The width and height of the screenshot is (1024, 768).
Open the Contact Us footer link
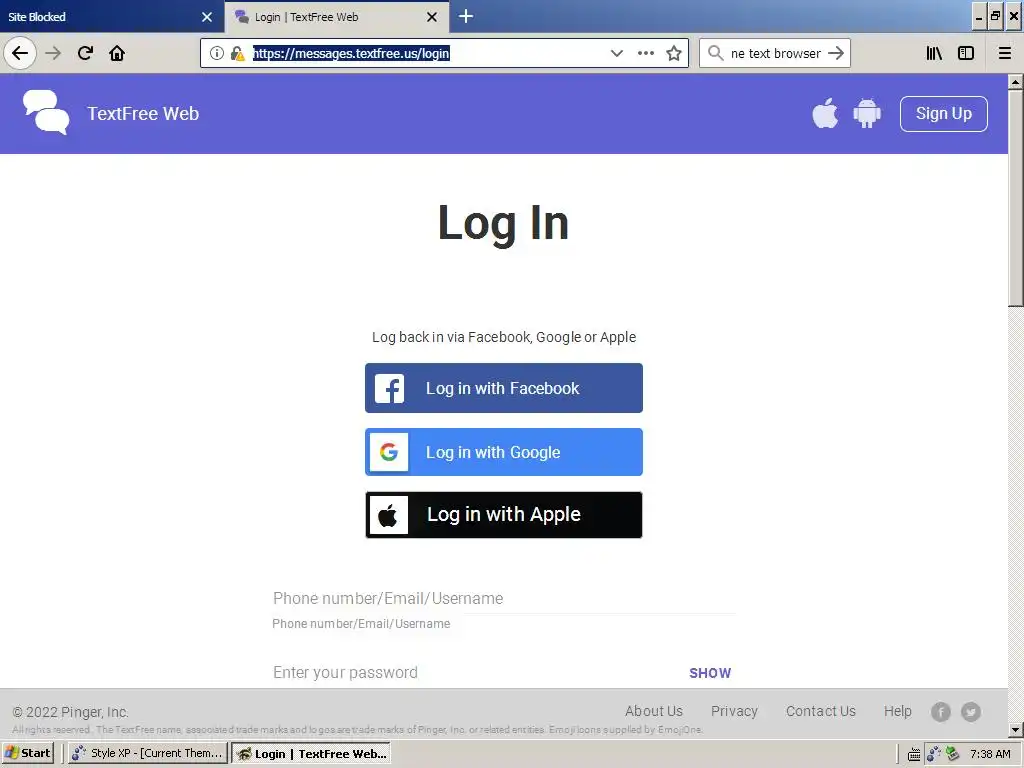[x=820, y=711]
